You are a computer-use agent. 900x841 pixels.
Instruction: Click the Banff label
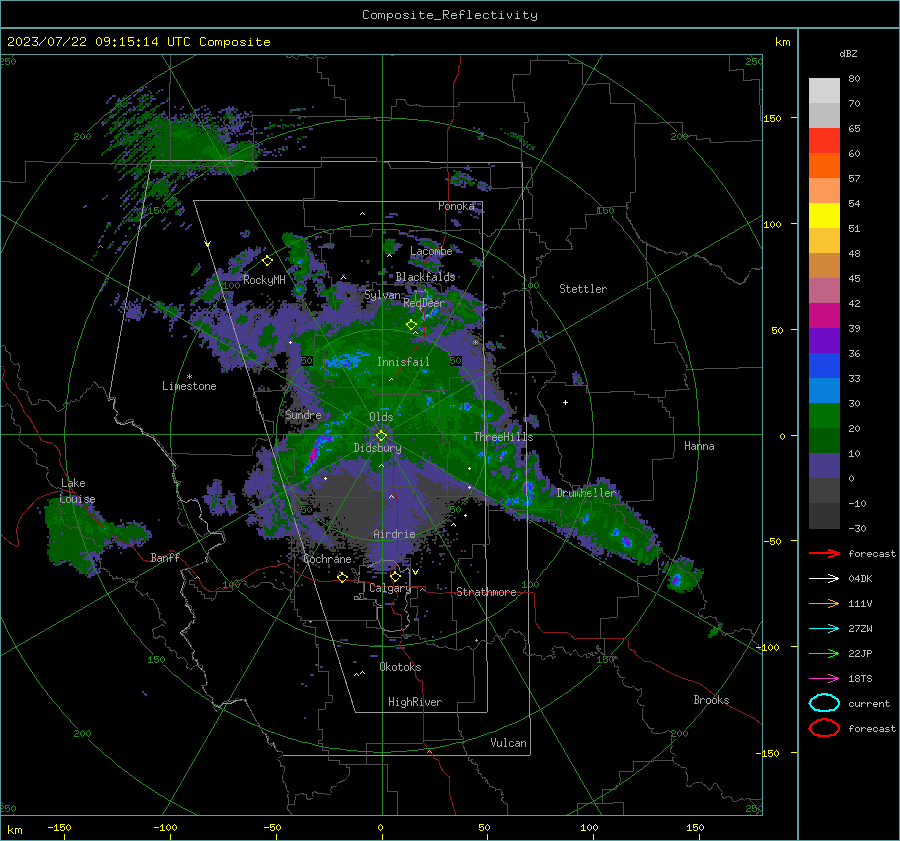point(165,557)
